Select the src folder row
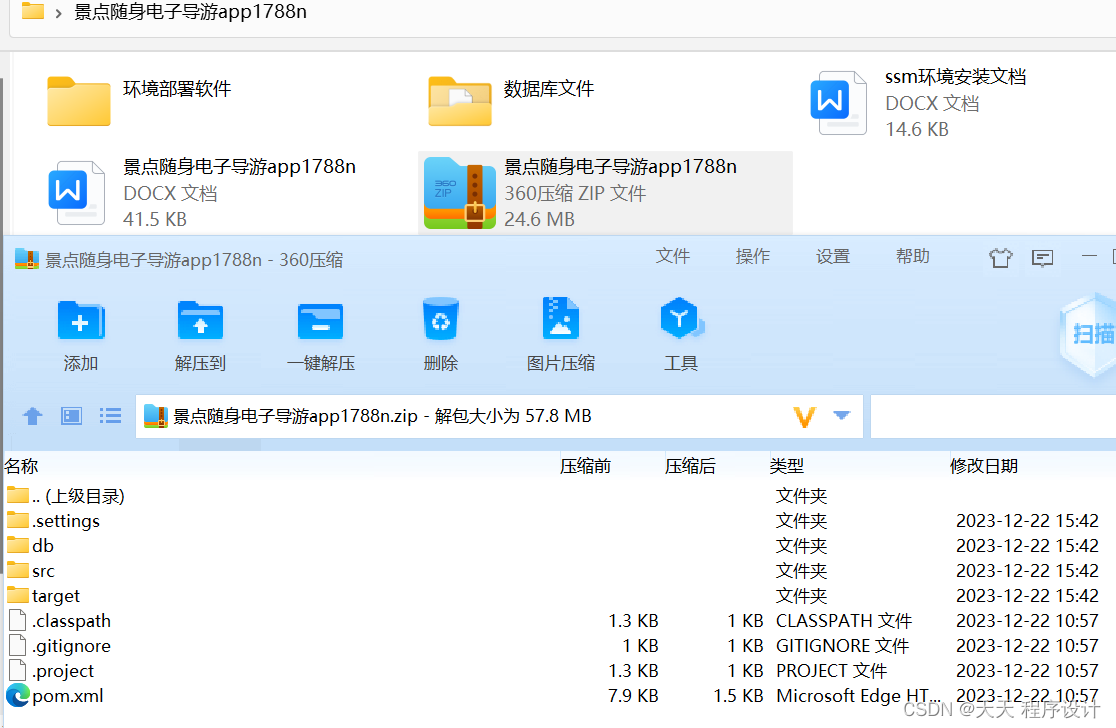Viewport: 1116px width, 728px height. tap(558, 571)
